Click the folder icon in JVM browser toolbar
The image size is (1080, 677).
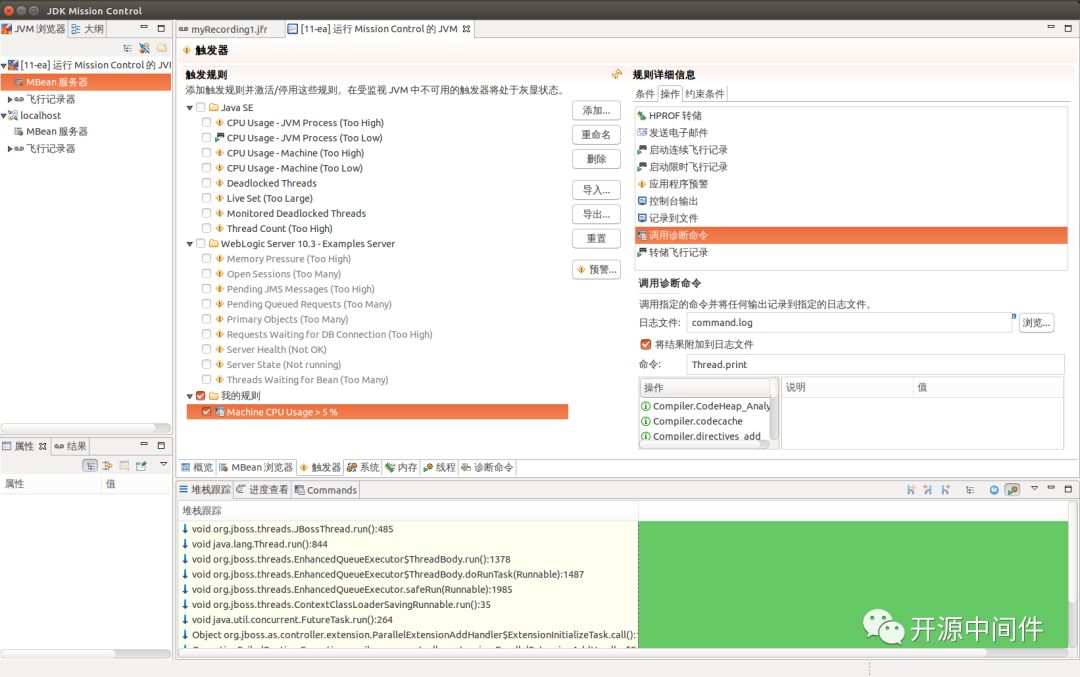(x=162, y=48)
